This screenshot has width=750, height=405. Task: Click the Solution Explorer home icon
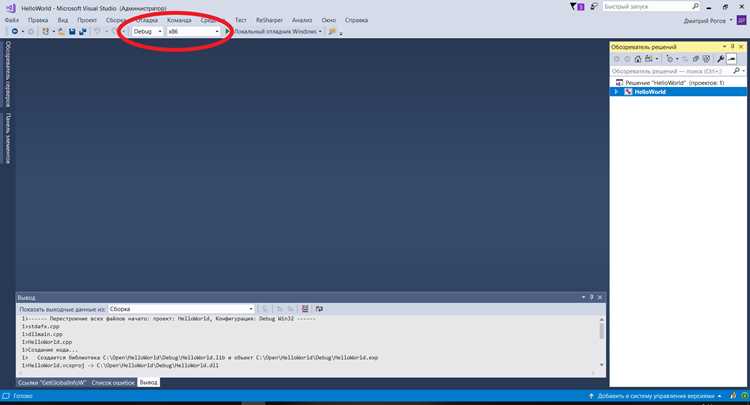pyautogui.click(x=638, y=59)
